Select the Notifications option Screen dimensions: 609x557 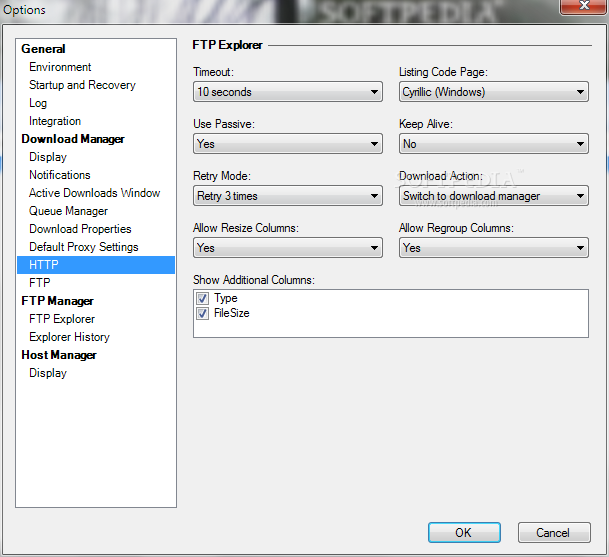click(59, 175)
